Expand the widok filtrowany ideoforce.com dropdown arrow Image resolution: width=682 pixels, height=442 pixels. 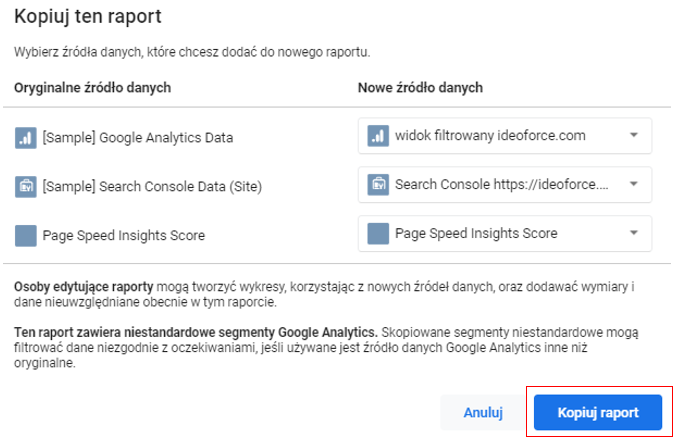634,135
